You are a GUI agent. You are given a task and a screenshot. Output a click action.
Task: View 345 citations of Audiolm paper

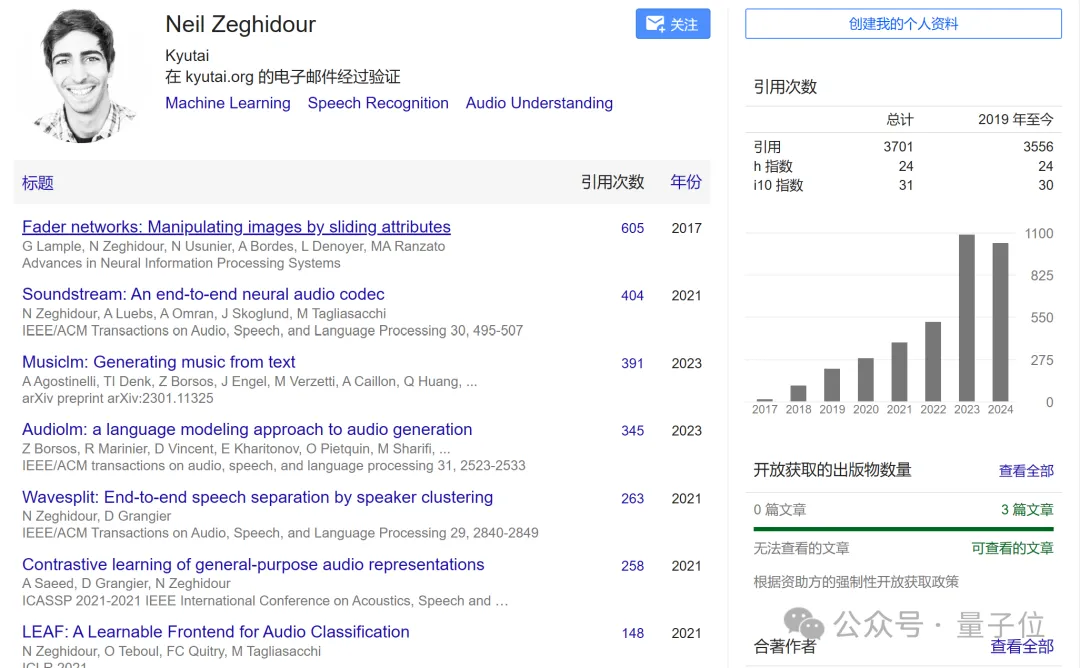coord(632,430)
